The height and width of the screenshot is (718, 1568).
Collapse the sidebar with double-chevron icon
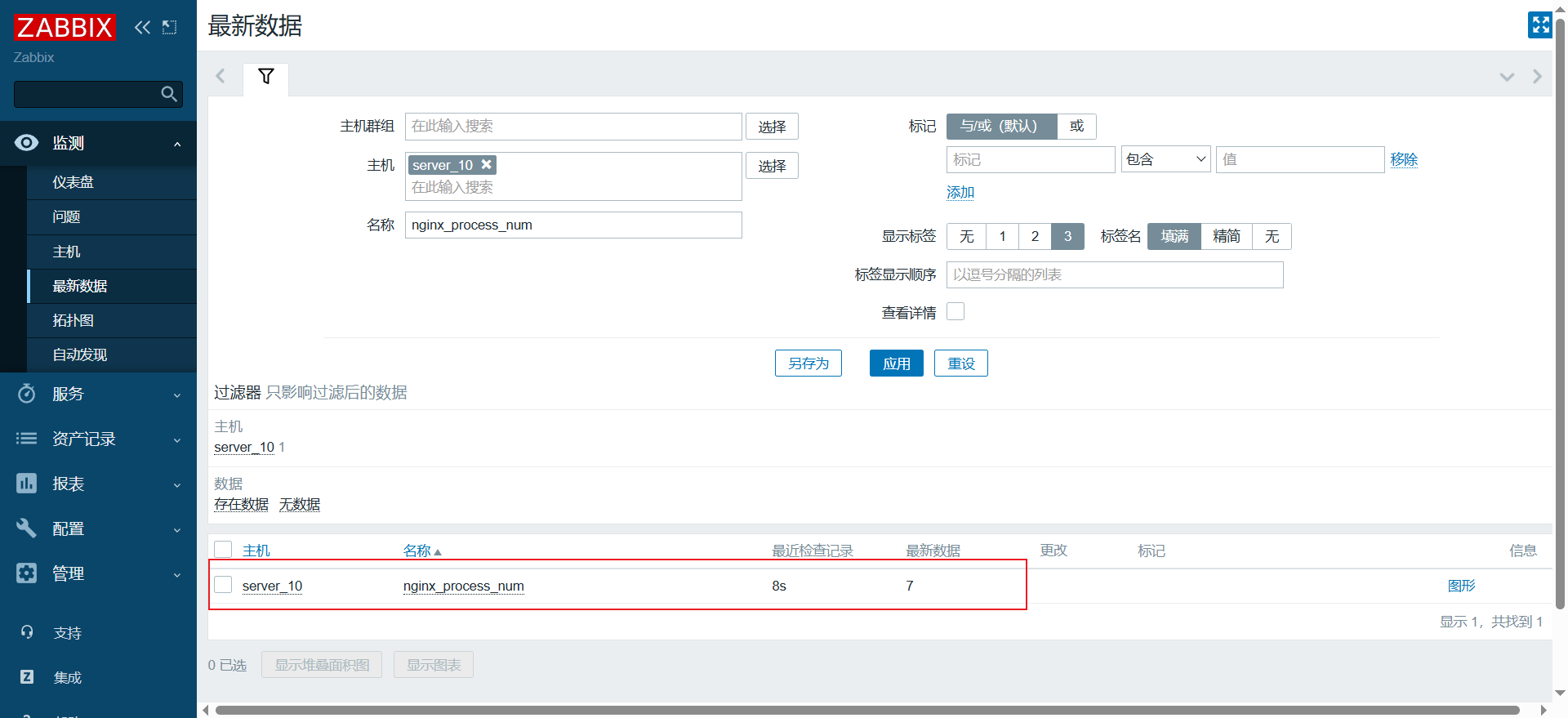[142, 27]
